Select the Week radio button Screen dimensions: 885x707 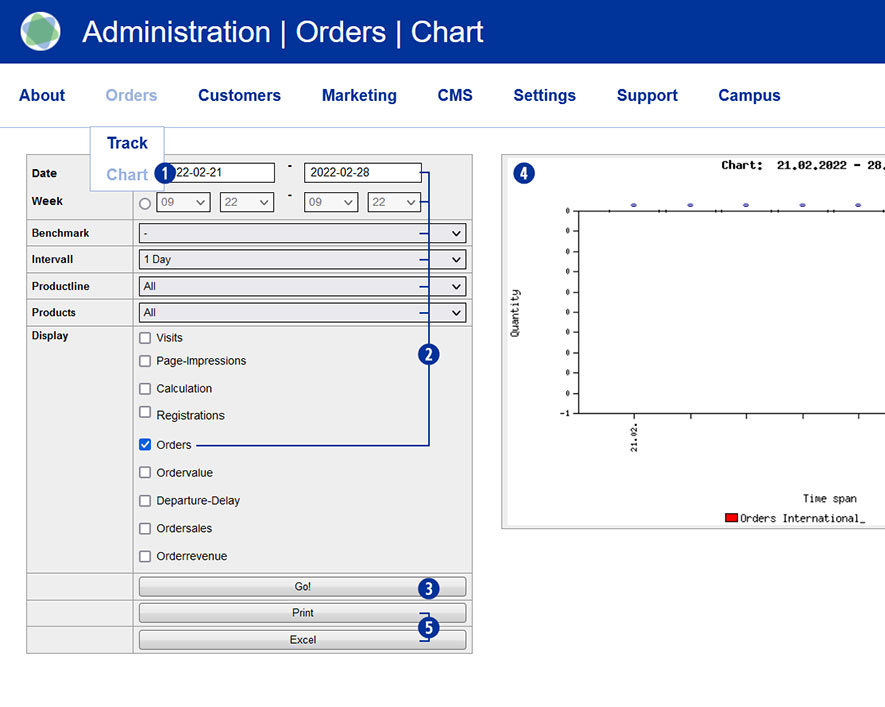[146, 203]
